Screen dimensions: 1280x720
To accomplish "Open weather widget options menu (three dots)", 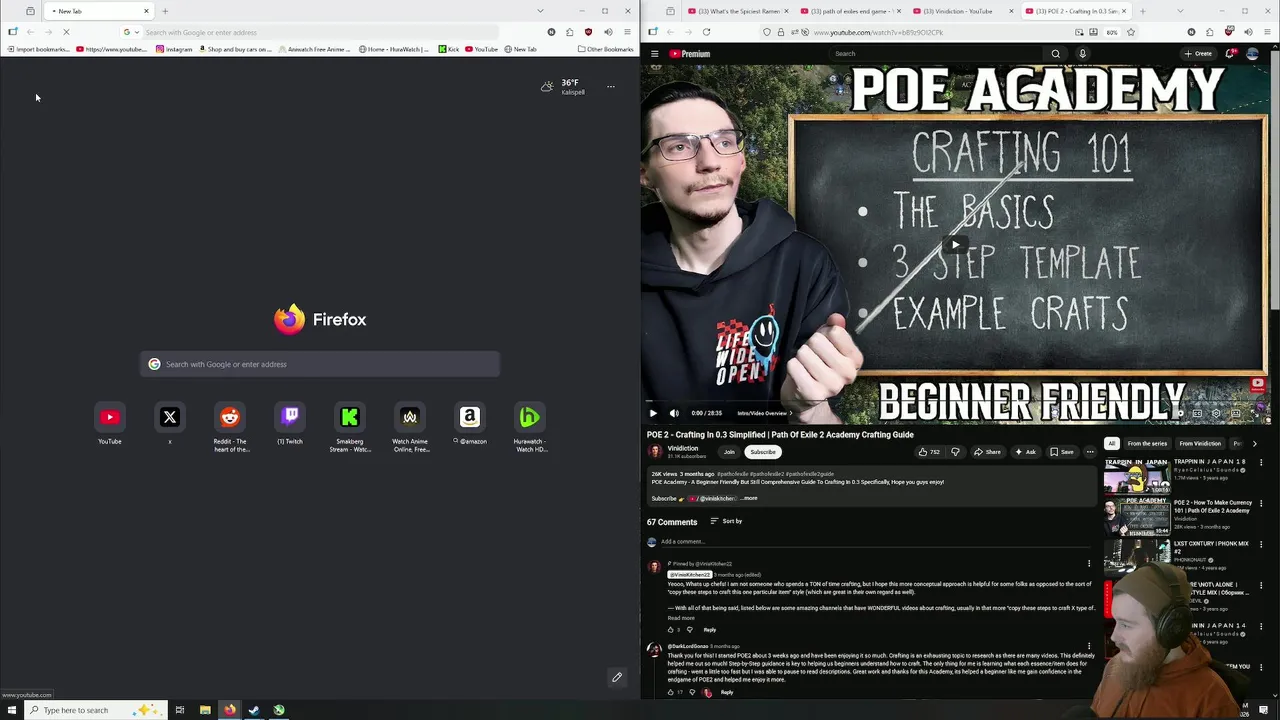I will (x=611, y=87).
